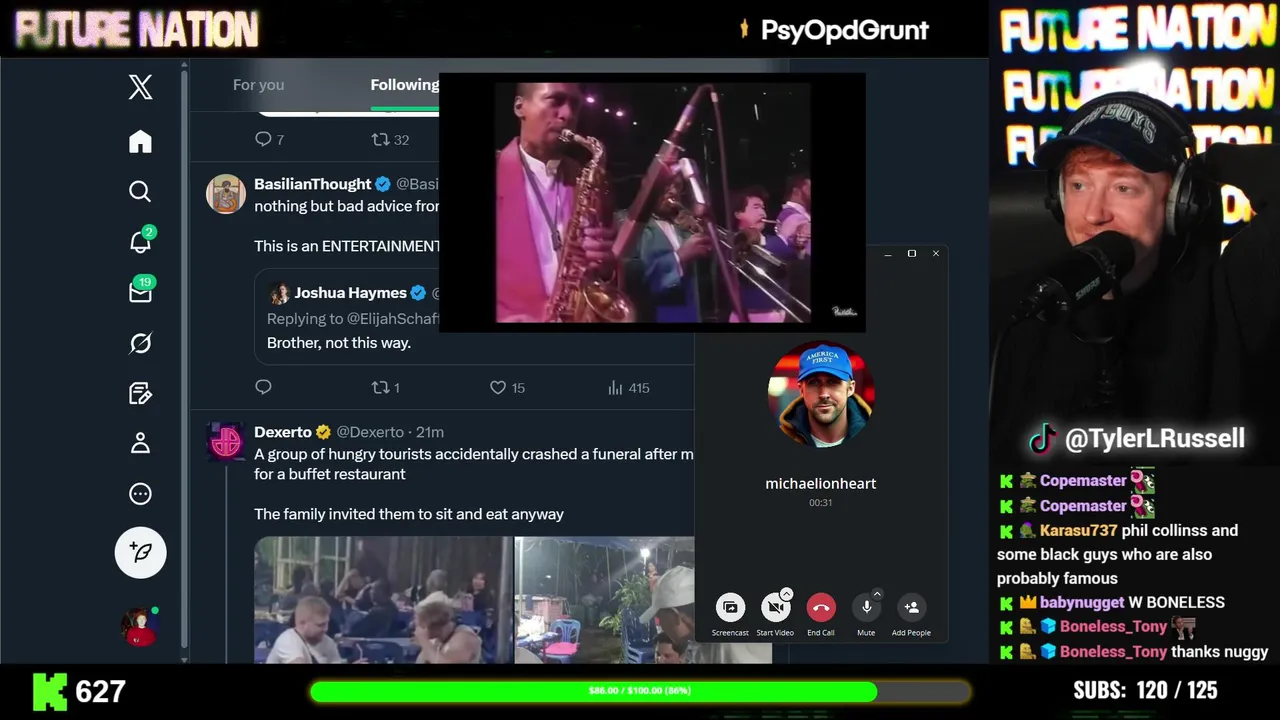
Task: Click the SUBS: 120 / 125 counter
Action: point(1145,690)
